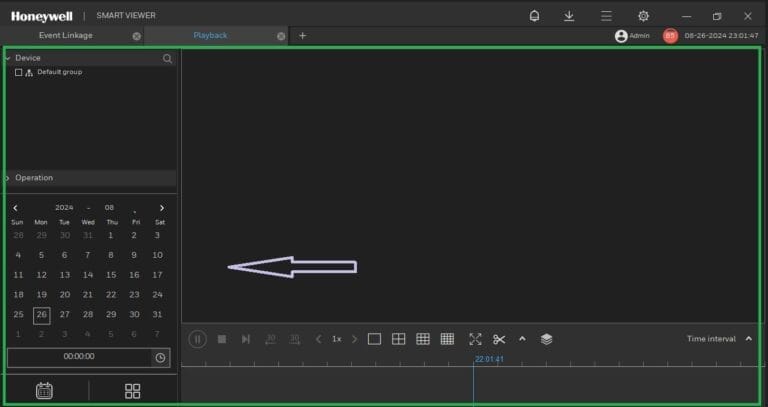Click the red alarm count badge

(x=670, y=36)
